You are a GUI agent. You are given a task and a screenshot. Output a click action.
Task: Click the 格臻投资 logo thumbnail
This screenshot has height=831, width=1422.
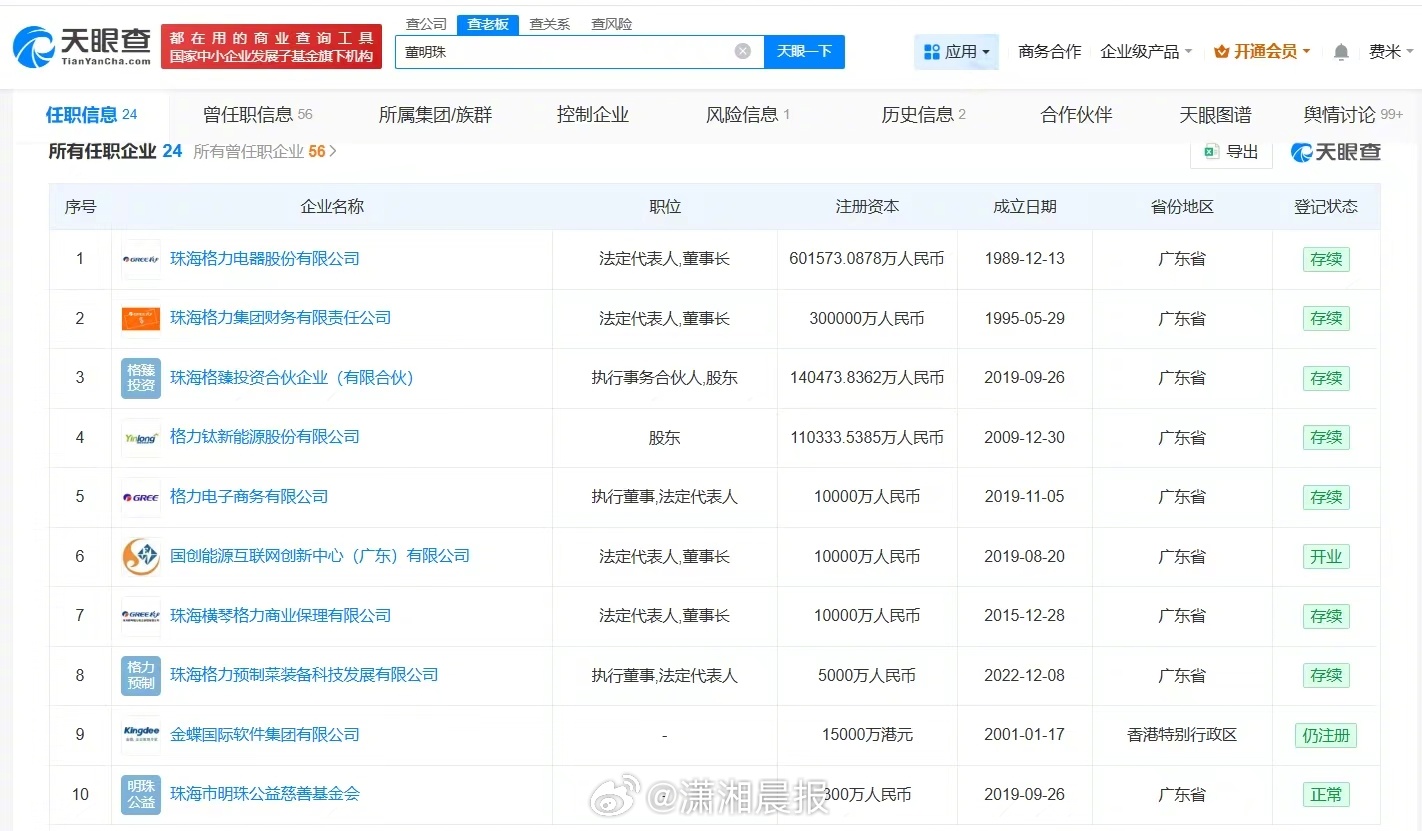click(140, 378)
